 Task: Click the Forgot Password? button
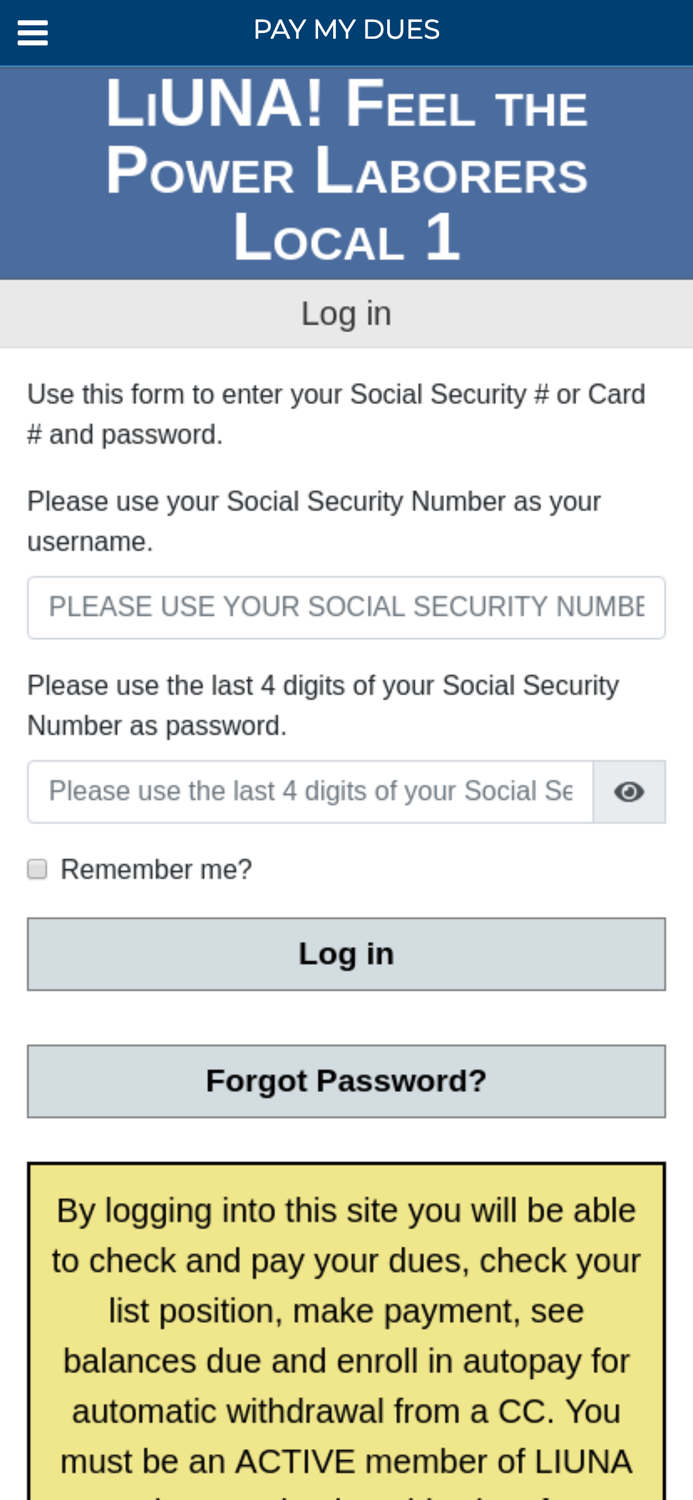pos(346,1081)
